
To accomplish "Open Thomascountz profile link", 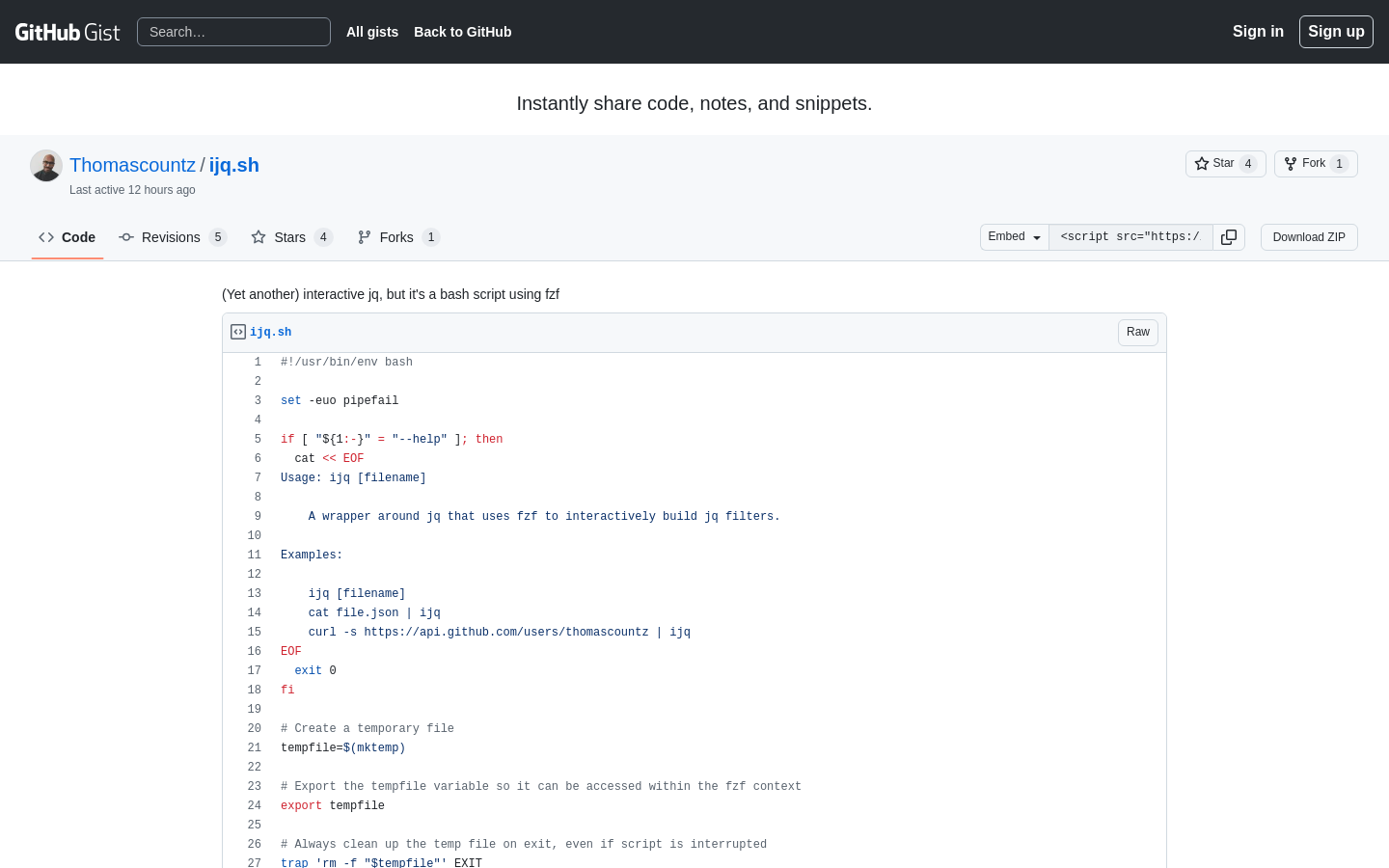I will 132,165.
